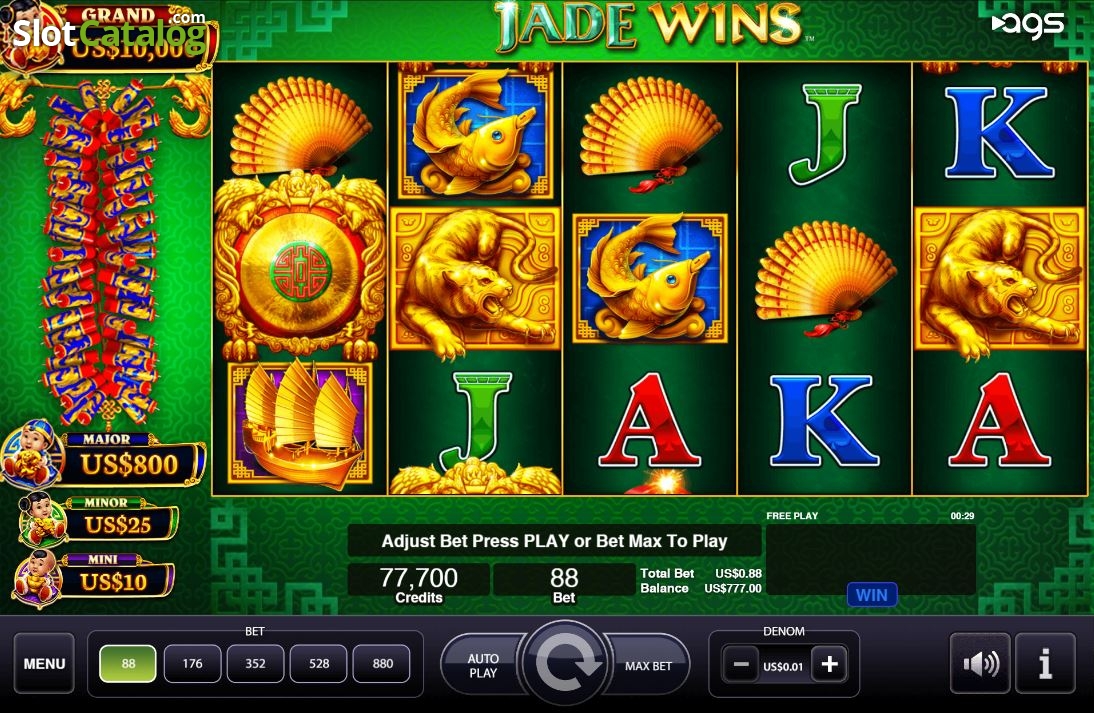Increase denomination with plus button
1094x713 pixels.
(x=830, y=664)
